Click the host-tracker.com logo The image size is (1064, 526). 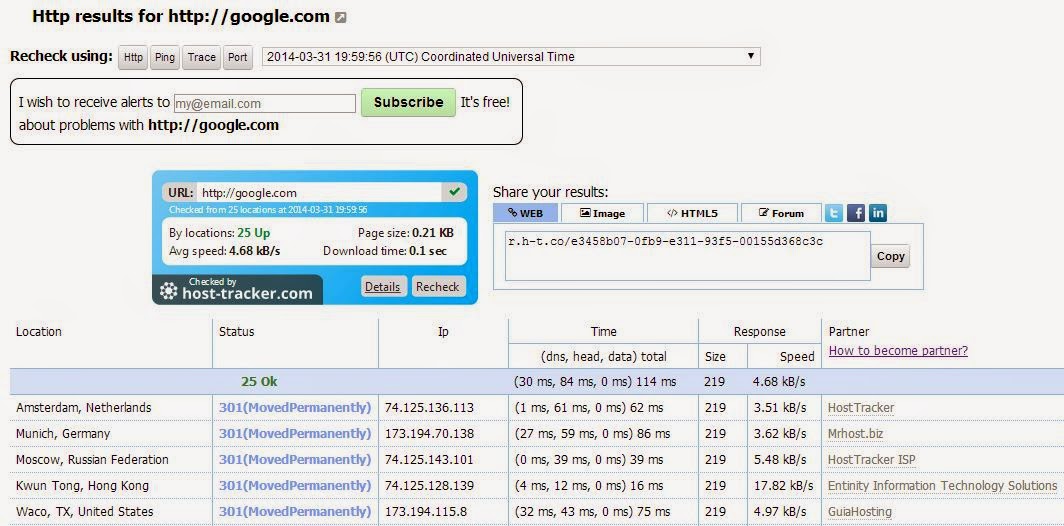[x=237, y=290]
